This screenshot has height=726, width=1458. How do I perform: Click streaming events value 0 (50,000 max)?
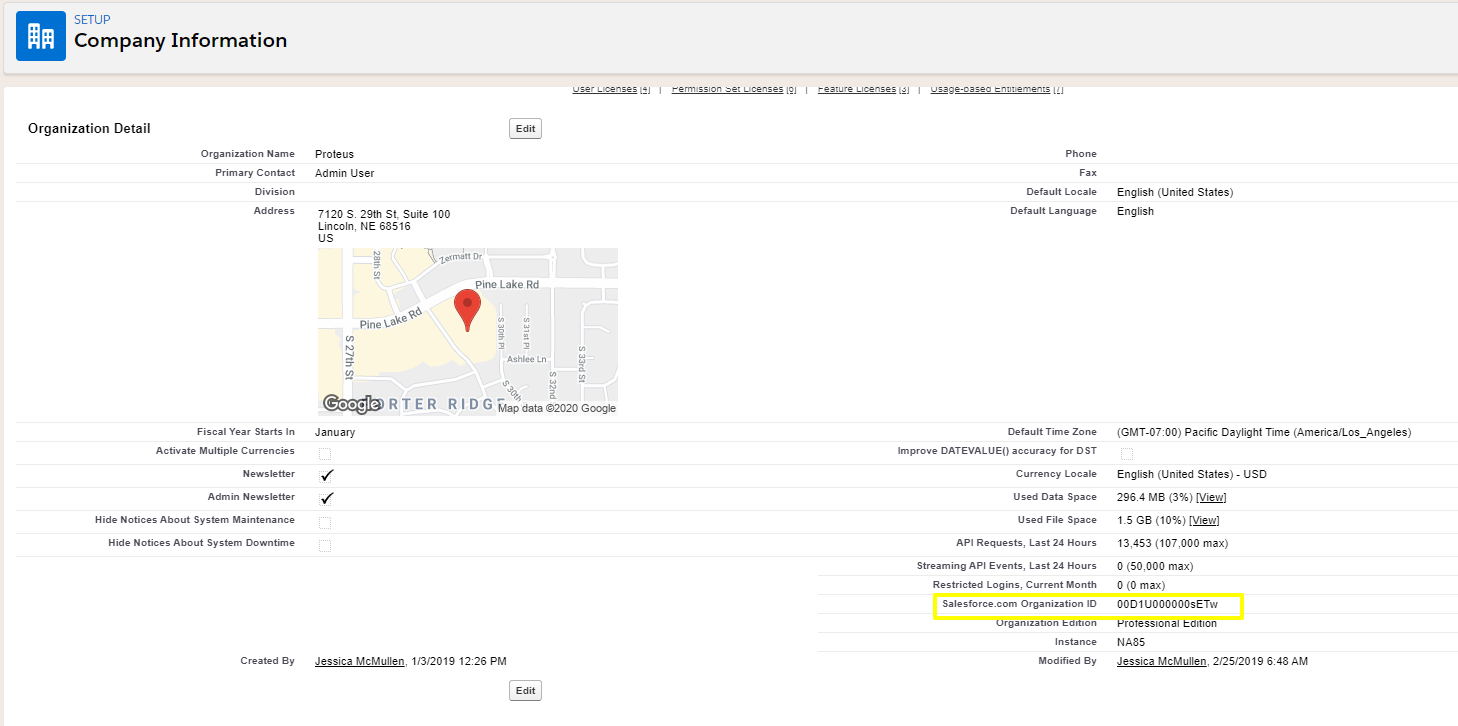(x=1155, y=566)
